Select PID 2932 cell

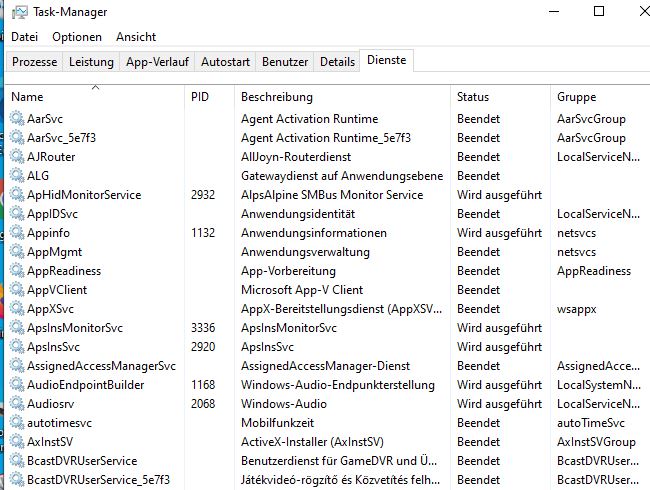pyautogui.click(x=203, y=194)
